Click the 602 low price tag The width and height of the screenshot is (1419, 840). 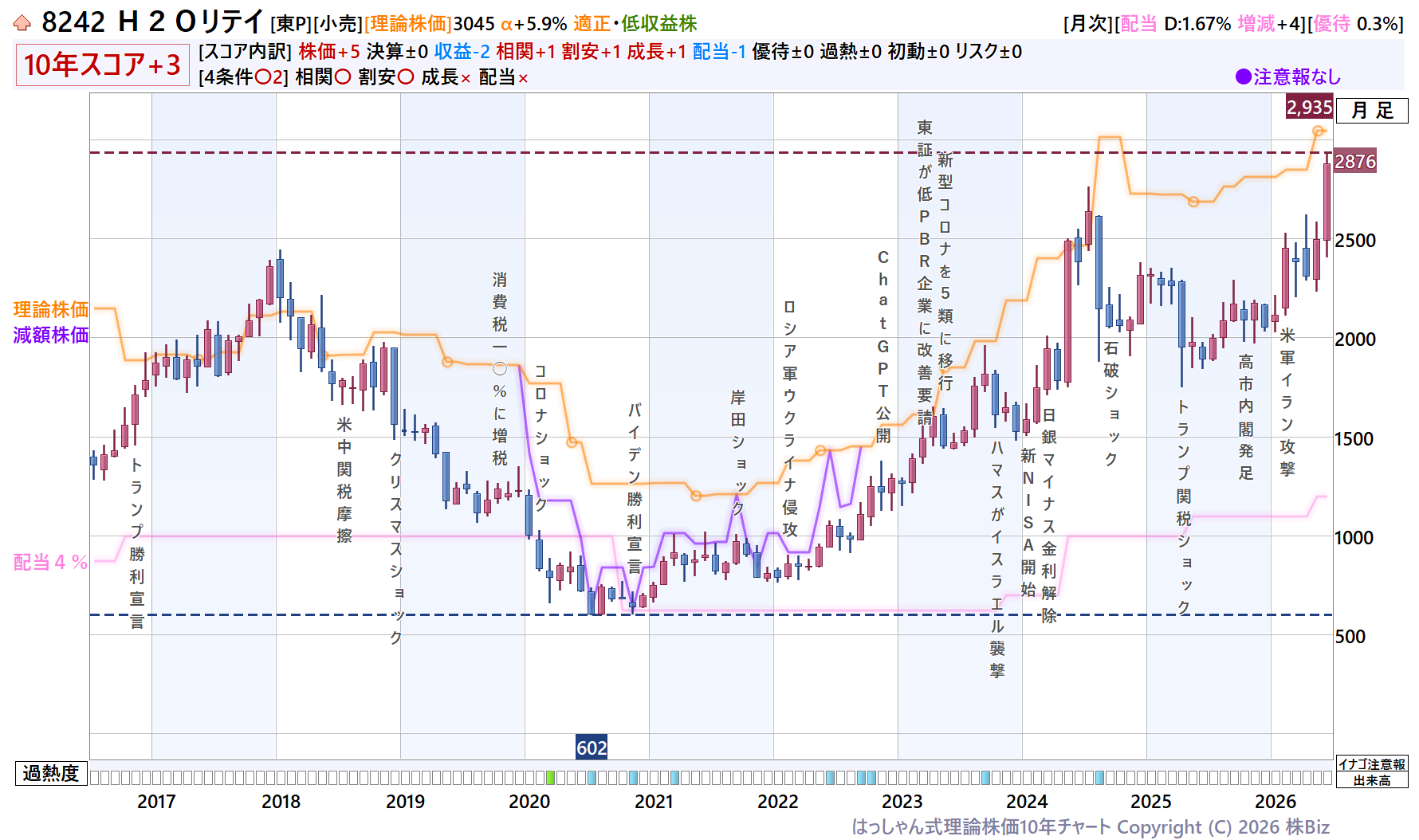point(592,748)
